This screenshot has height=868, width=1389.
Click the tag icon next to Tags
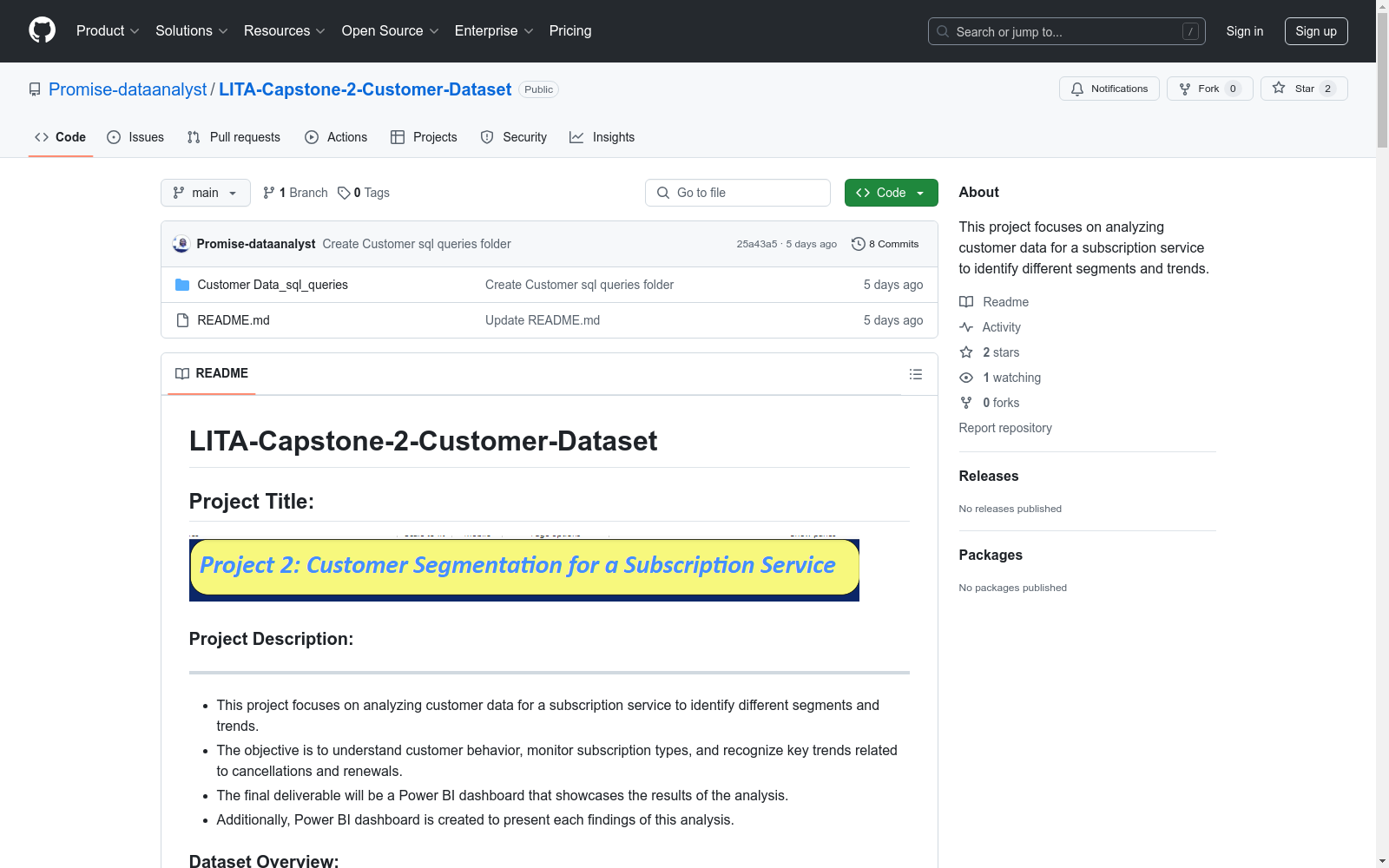344,193
